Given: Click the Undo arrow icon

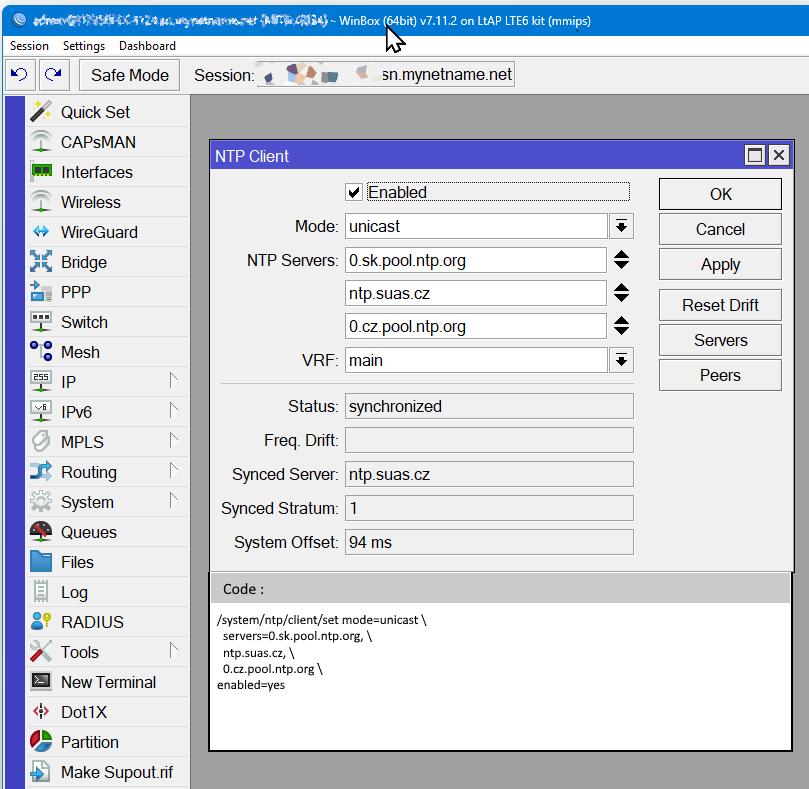Looking at the screenshot, I should 20,75.
